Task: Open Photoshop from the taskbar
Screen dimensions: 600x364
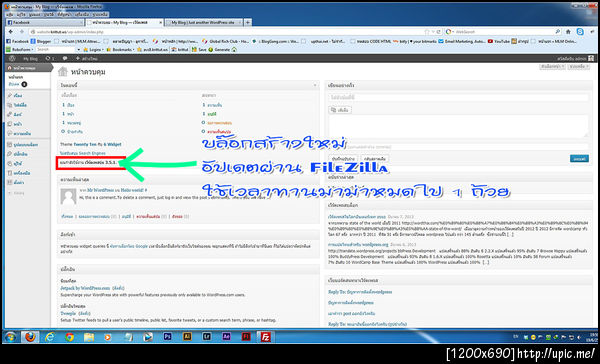Action: point(167,337)
